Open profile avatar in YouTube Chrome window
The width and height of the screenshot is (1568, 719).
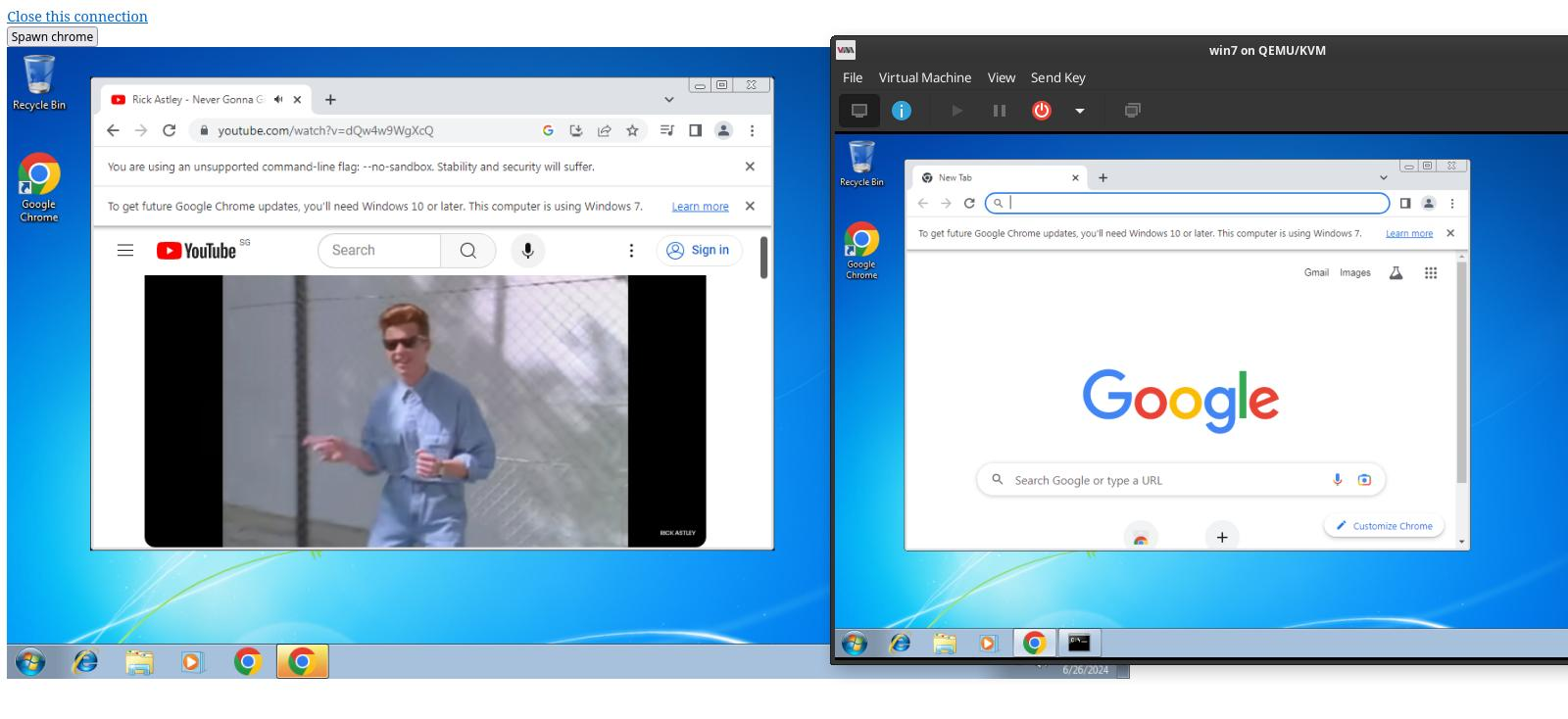tap(723, 130)
